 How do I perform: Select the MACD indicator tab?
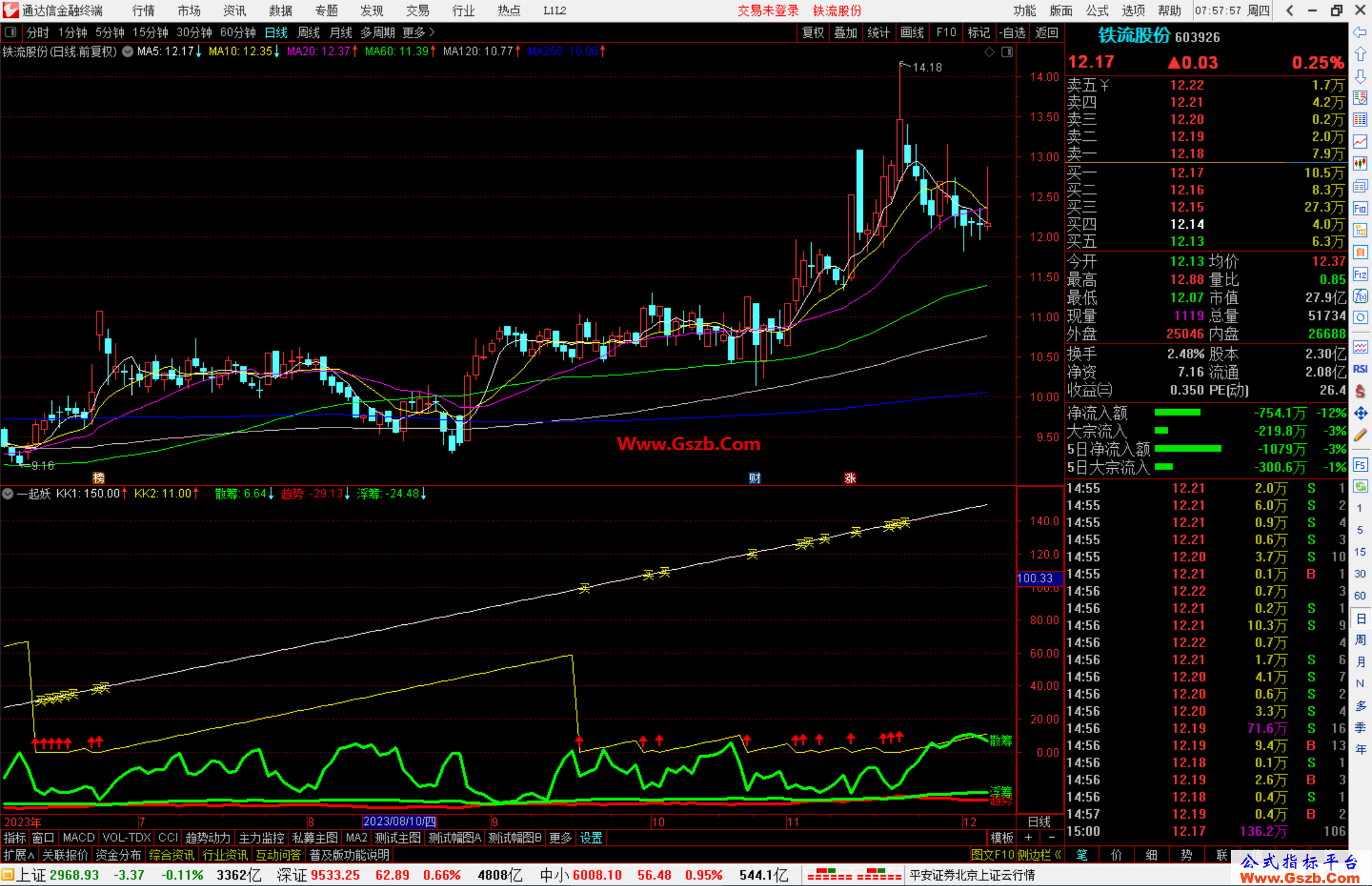coord(79,838)
